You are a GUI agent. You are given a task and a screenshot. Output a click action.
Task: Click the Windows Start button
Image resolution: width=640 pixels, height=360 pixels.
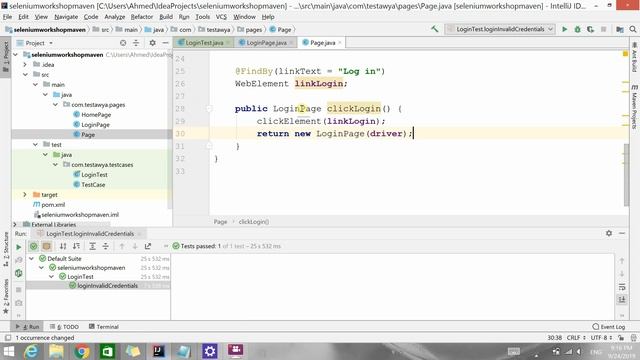8,351
